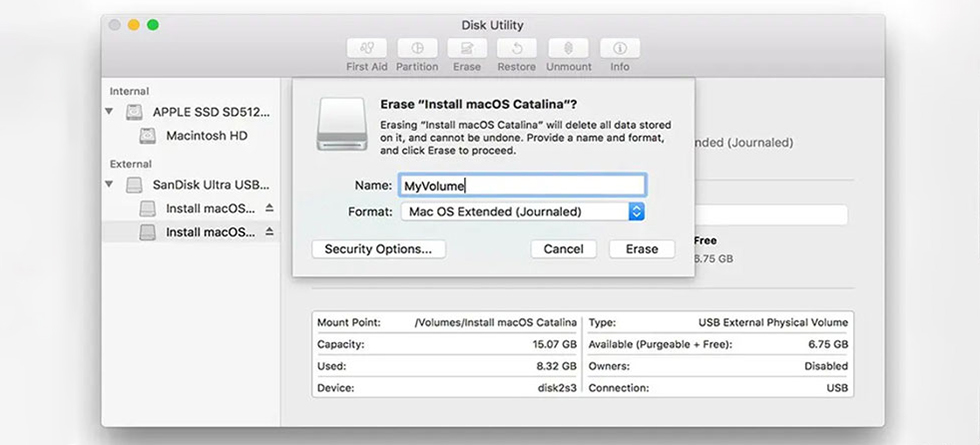Click the Restore toolbar icon
The image size is (980, 445).
coord(517,48)
